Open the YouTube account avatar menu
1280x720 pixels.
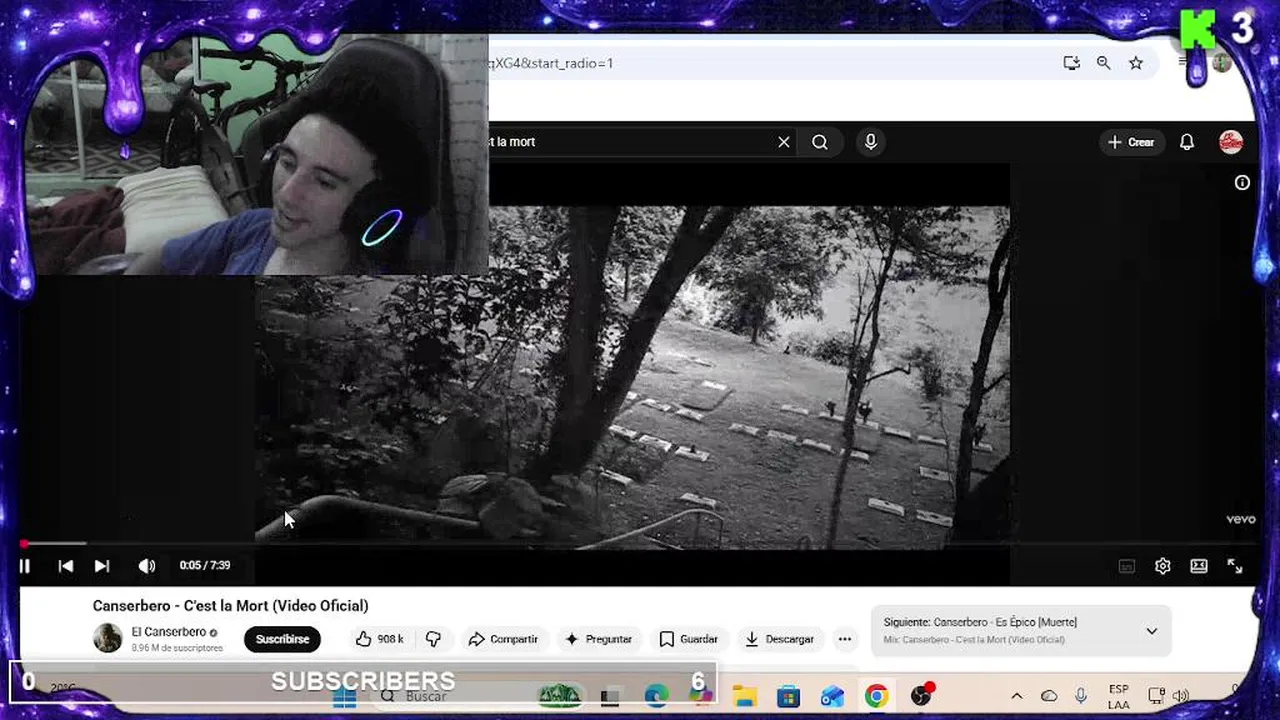[1231, 142]
